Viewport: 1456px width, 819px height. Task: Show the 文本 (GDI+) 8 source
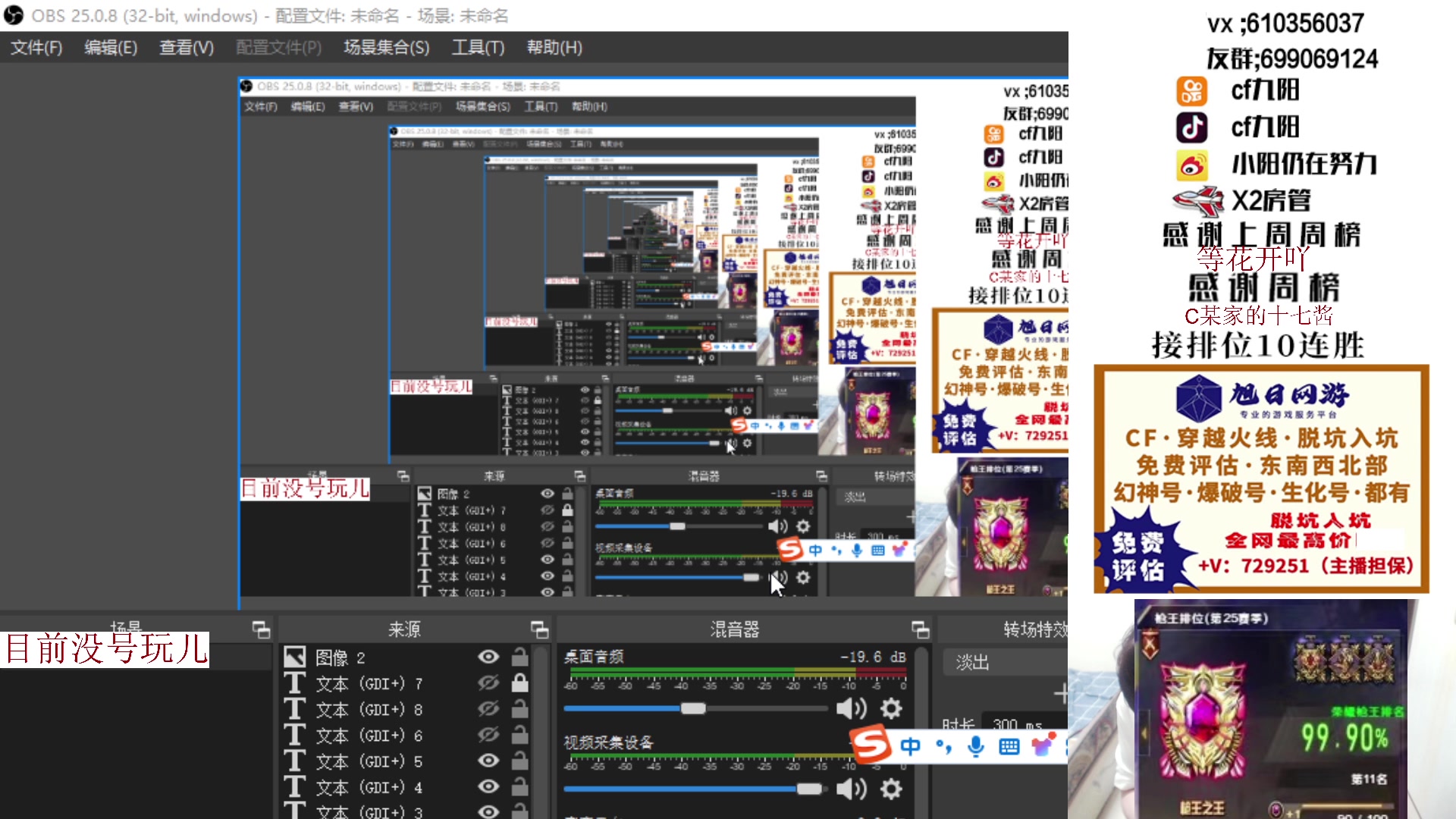(x=488, y=709)
